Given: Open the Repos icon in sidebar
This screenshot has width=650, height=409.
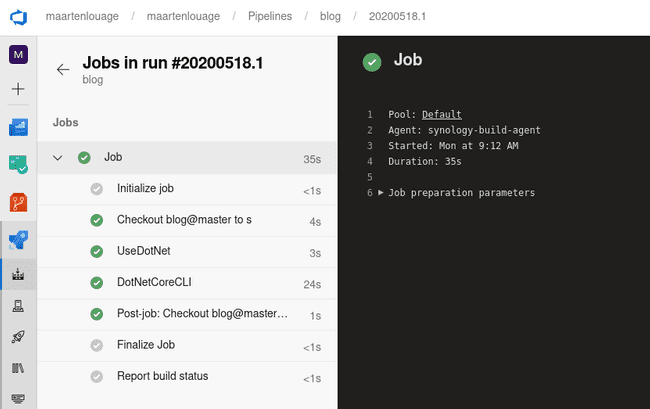Looking at the screenshot, I should tap(18, 203).
